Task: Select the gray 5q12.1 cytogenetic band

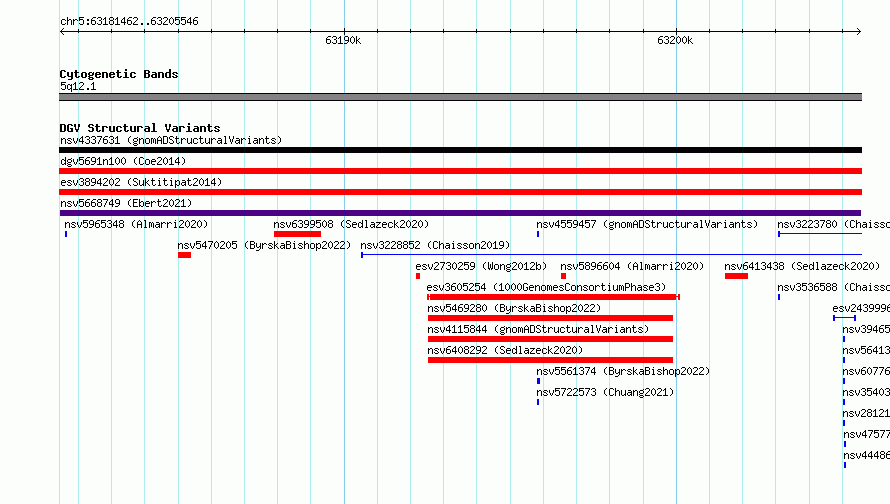Action: tap(460, 97)
